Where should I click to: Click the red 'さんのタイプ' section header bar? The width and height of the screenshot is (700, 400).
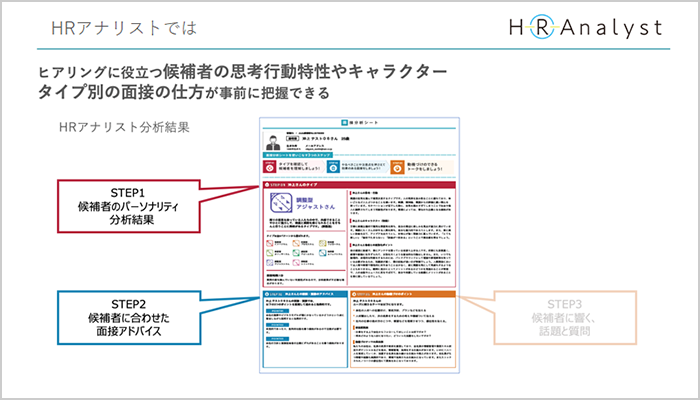click(359, 185)
